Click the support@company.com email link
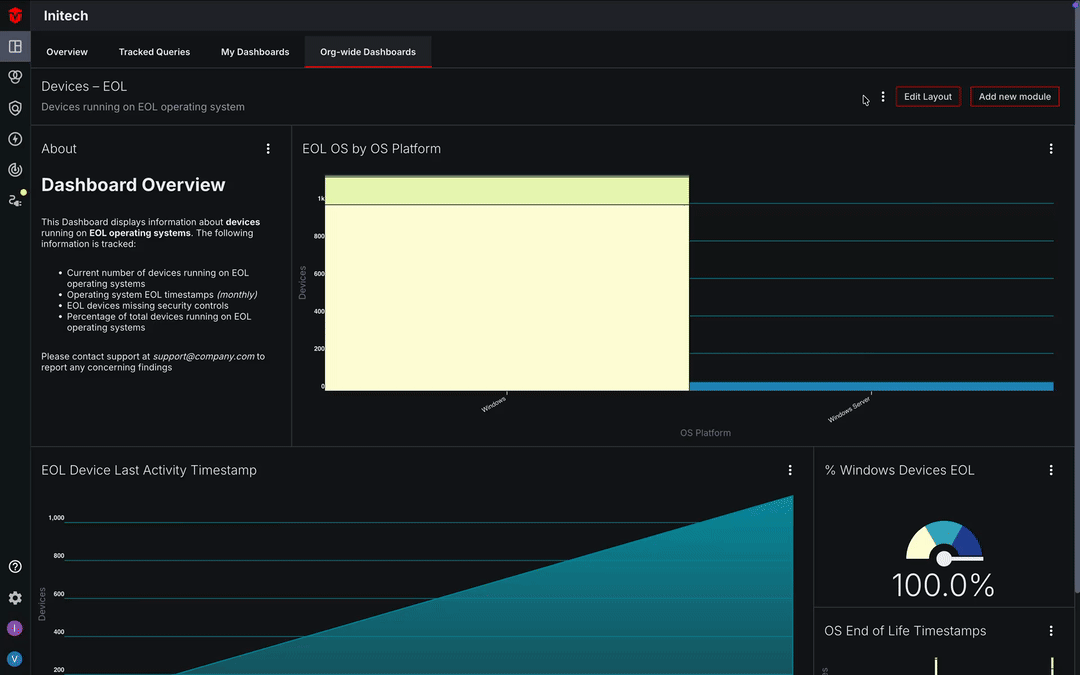Viewport: 1080px width, 675px height. pyautogui.click(x=204, y=356)
